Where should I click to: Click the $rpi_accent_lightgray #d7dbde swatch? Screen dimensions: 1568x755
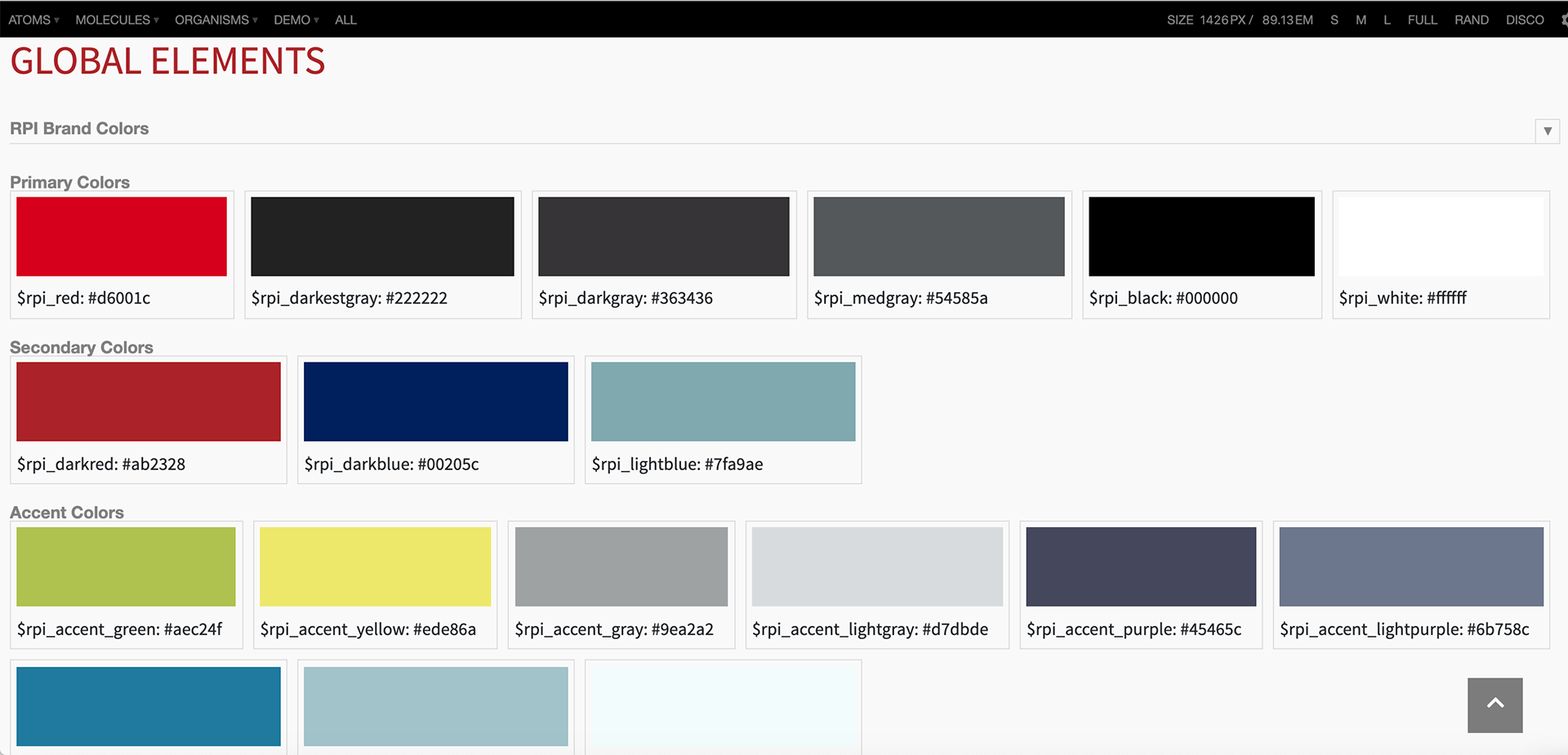click(x=877, y=566)
